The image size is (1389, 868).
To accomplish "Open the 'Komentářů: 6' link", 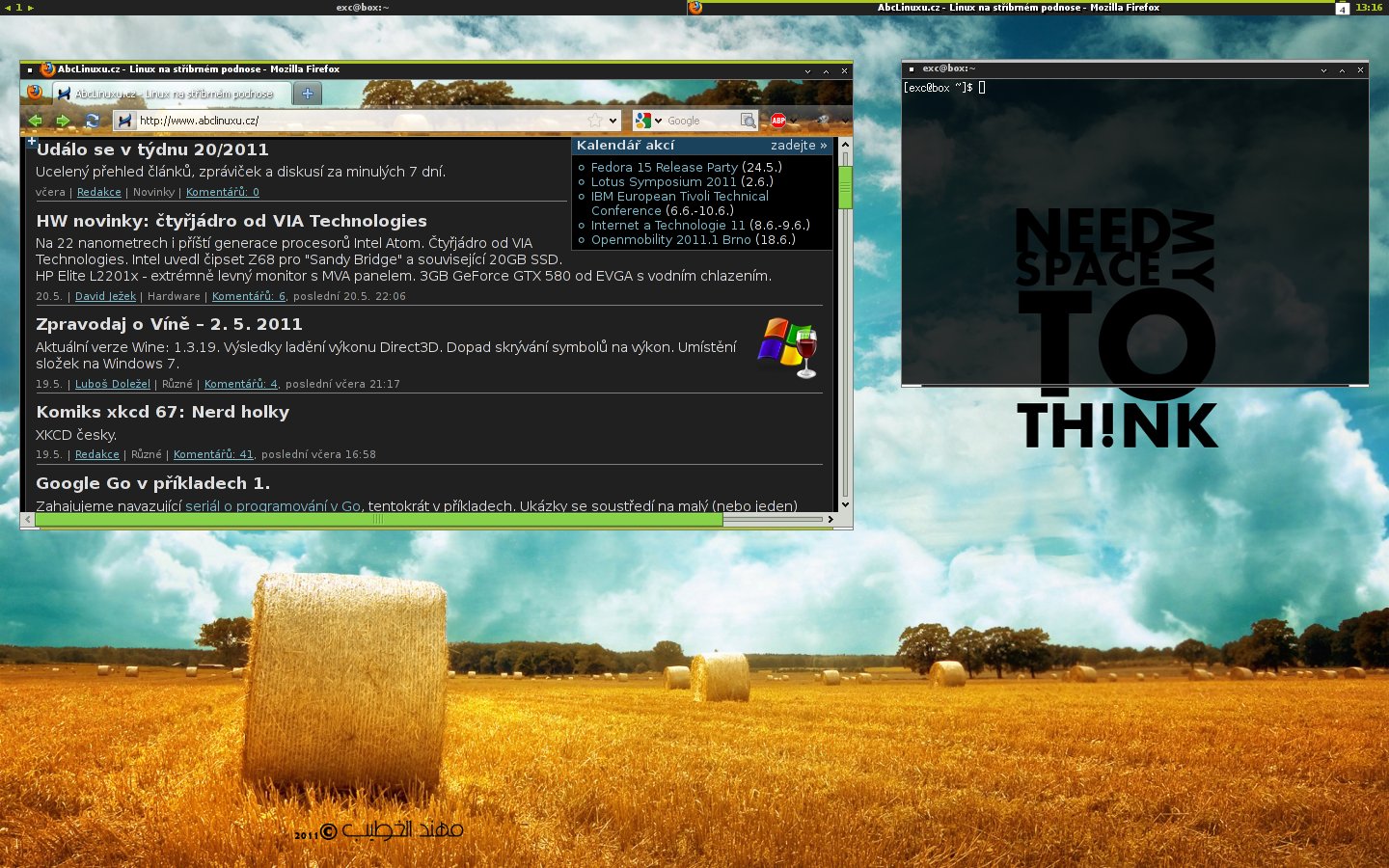I will (x=249, y=296).
